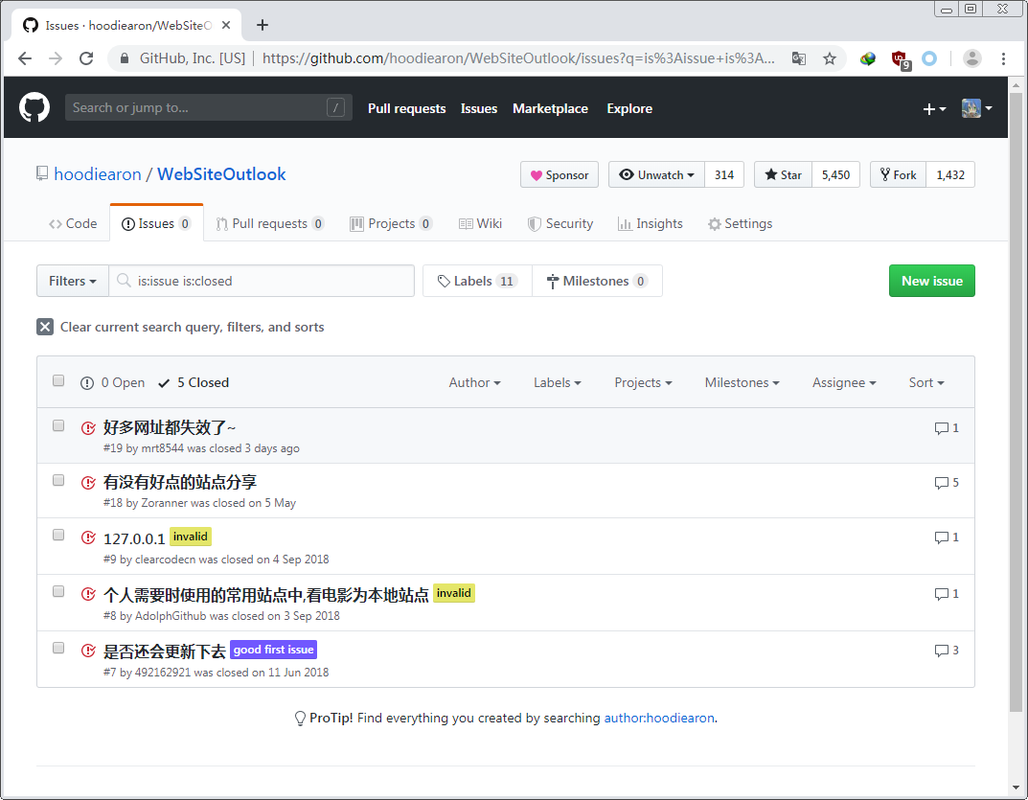Click the slash shortcut icon in search box
This screenshot has height=800, width=1028.
[x=336, y=108]
